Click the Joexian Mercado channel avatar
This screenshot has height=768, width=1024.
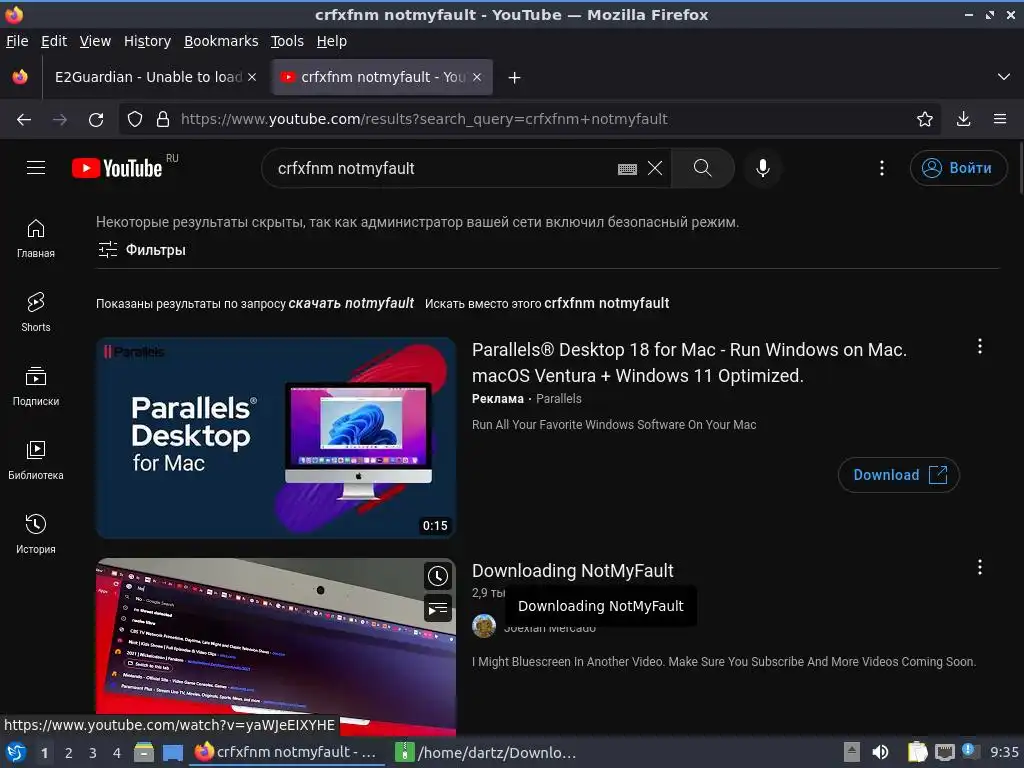(x=484, y=626)
